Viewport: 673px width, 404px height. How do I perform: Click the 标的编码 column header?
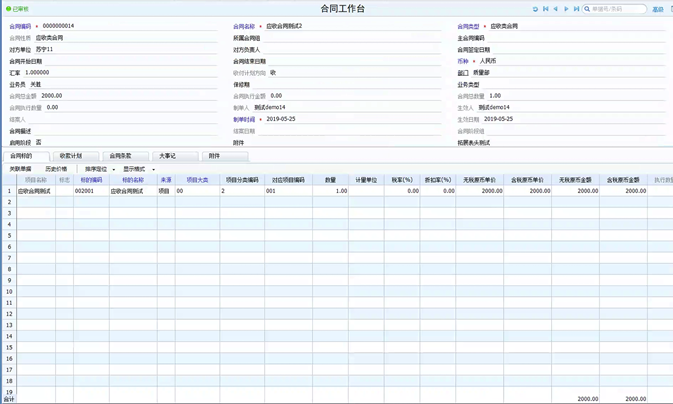point(91,180)
